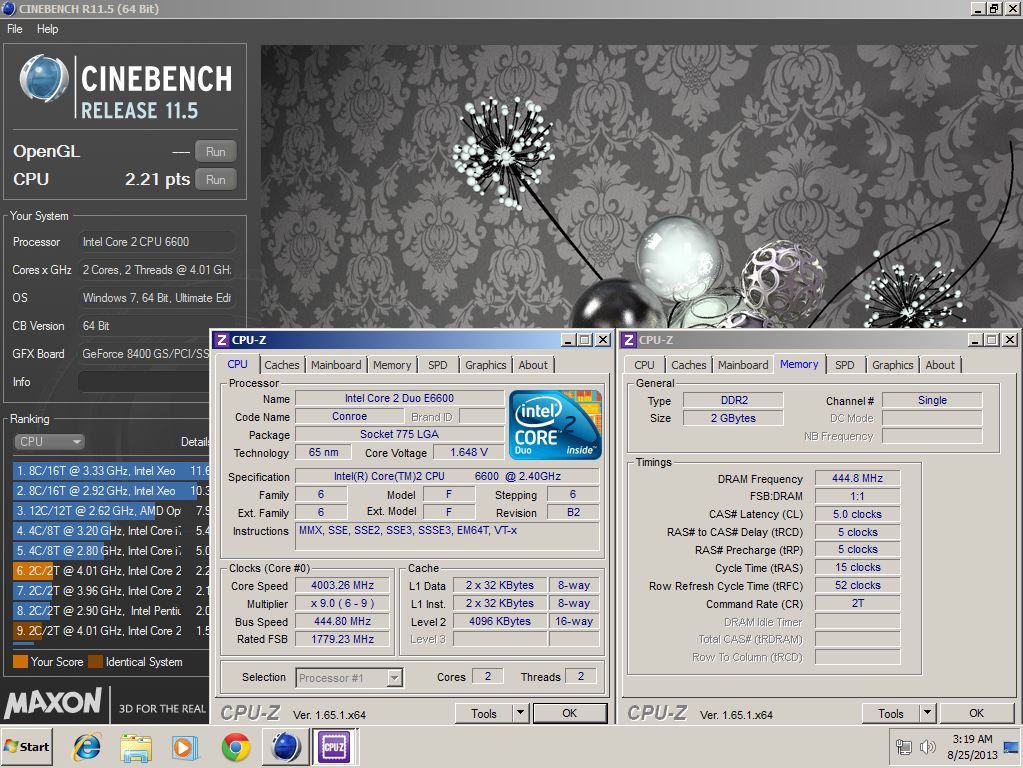
Task: Select ranking row 3 12C/12T @ 2.62 GHz
Action: click(x=112, y=511)
